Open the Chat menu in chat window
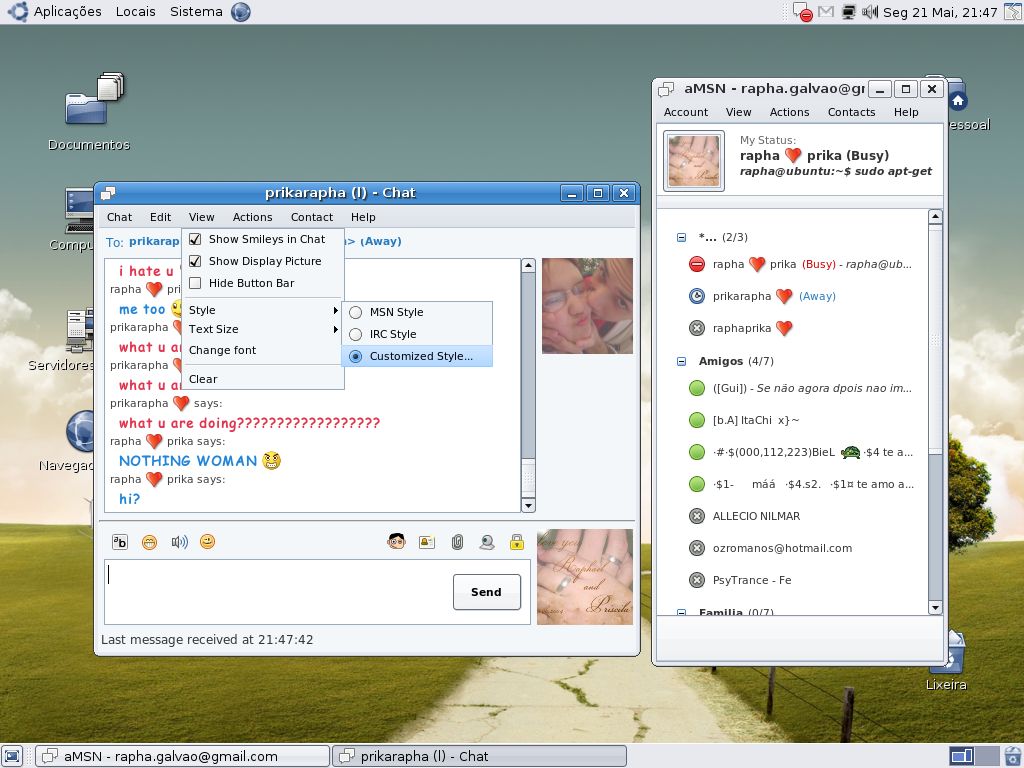 [x=119, y=217]
